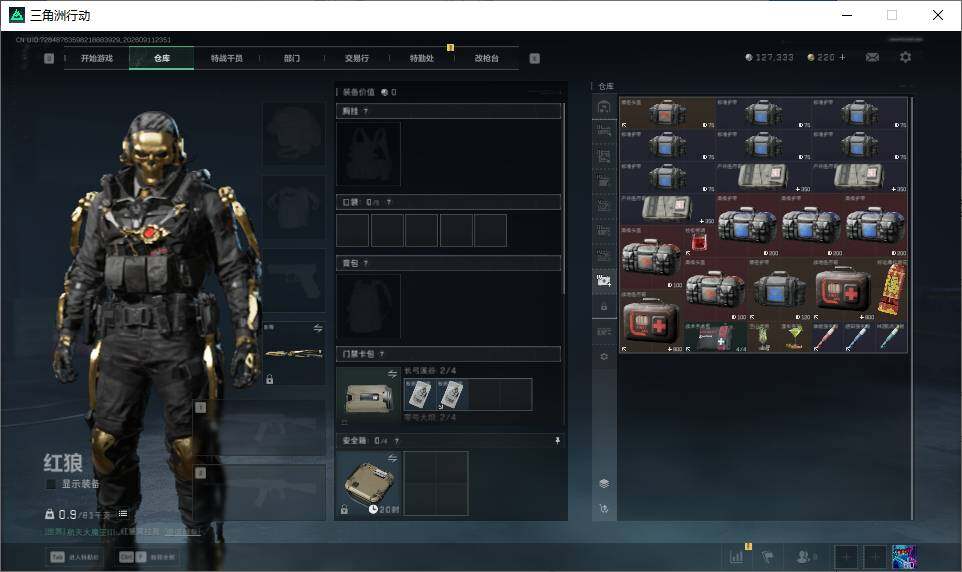Select the red firecracker item
Image resolution: width=962 pixels, height=572 pixels.
pyautogui.click(x=891, y=289)
